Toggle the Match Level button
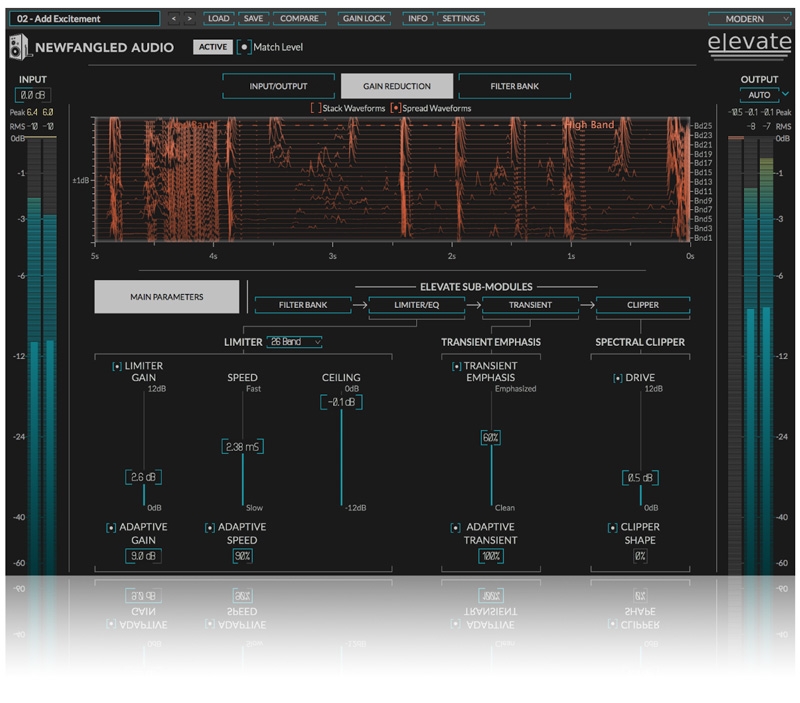This screenshot has width=800, height=703. [x=245, y=47]
